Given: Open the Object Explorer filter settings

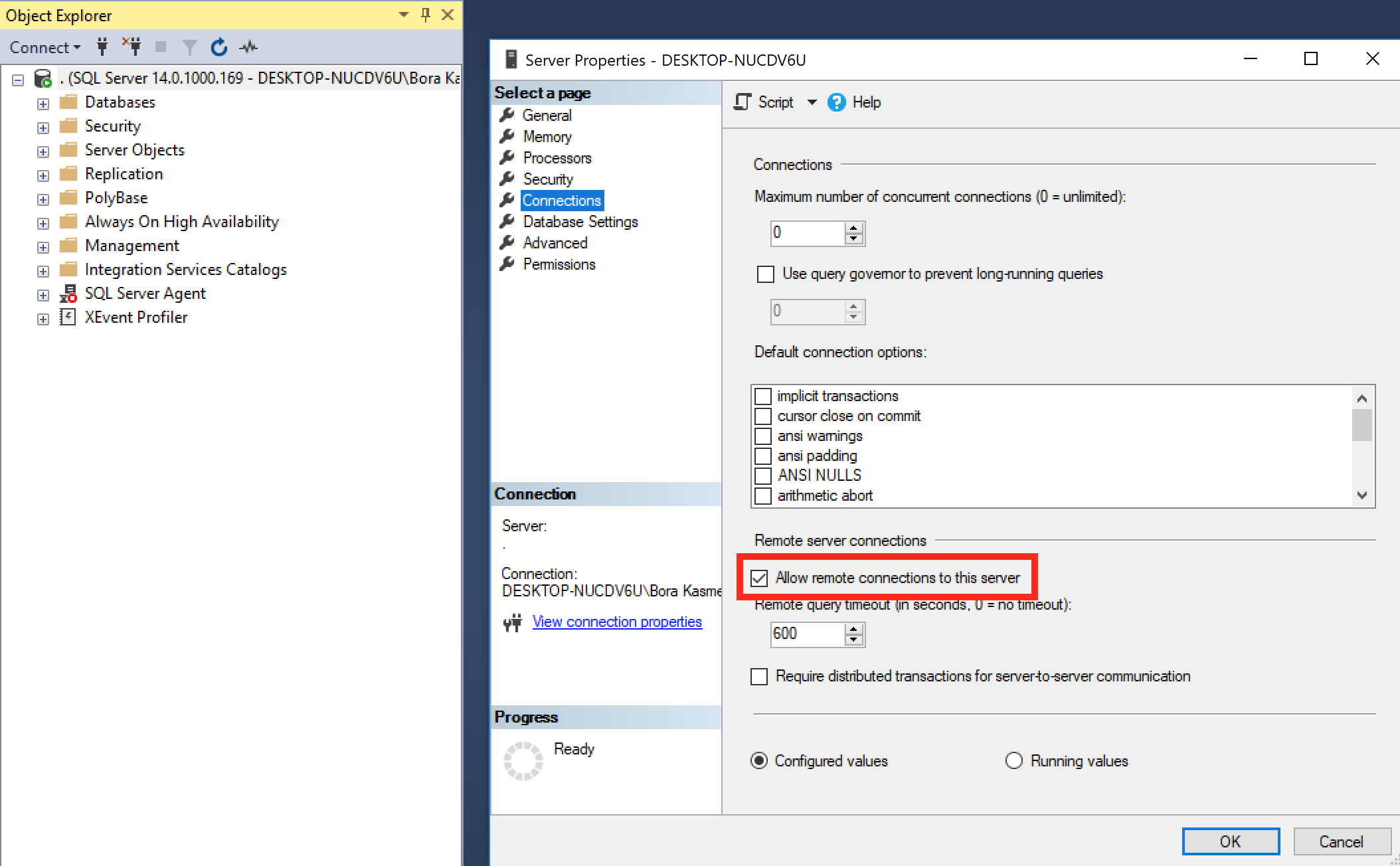Looking at the screenshot, I should click(189, 46).
